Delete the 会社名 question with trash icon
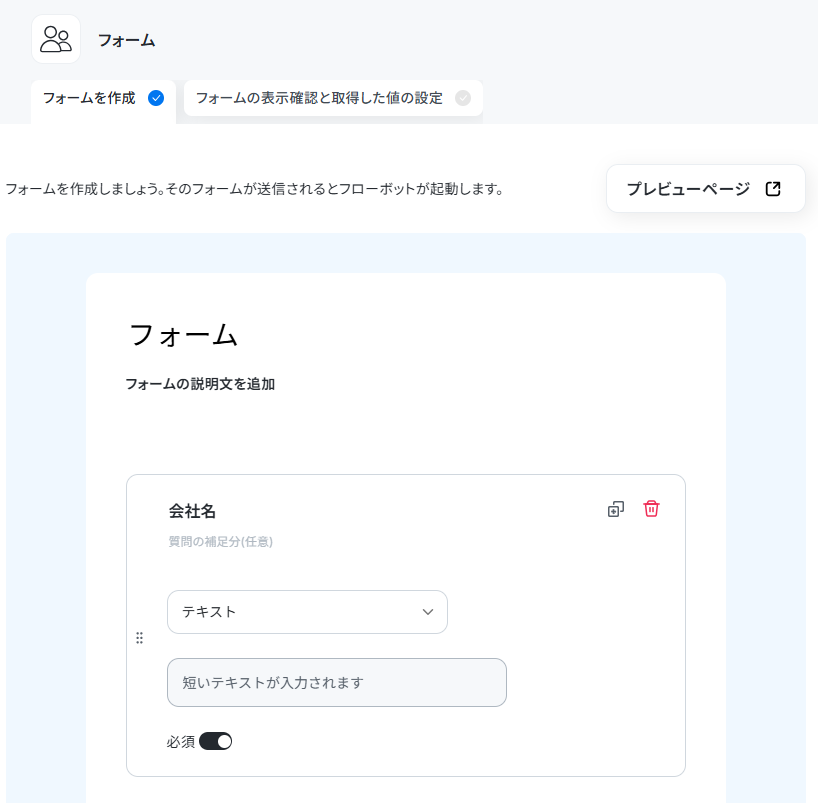Screen dimensions: 818x803 [651, 509]
